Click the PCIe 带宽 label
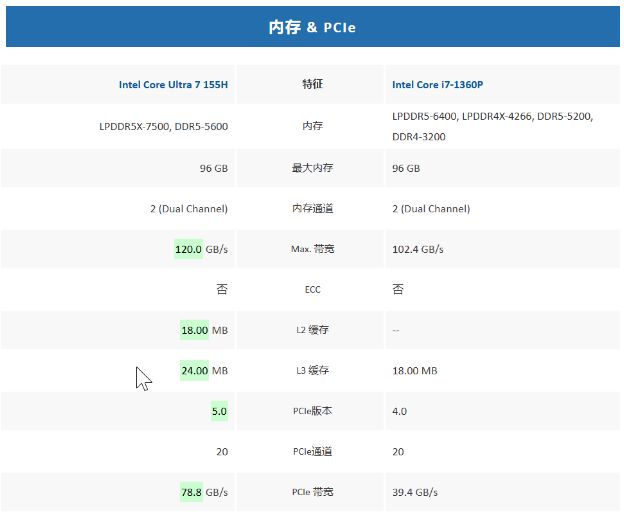 click(x=312, y=492)
